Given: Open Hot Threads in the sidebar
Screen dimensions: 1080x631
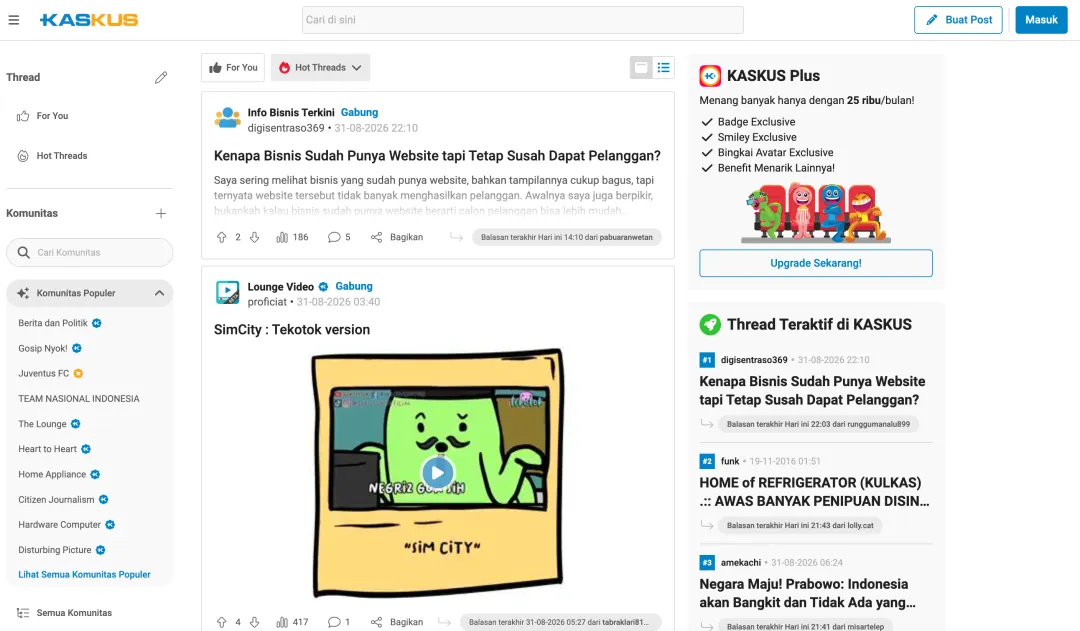Looking at the screenshot, I should pyautogui.click(x=52, y=156).
